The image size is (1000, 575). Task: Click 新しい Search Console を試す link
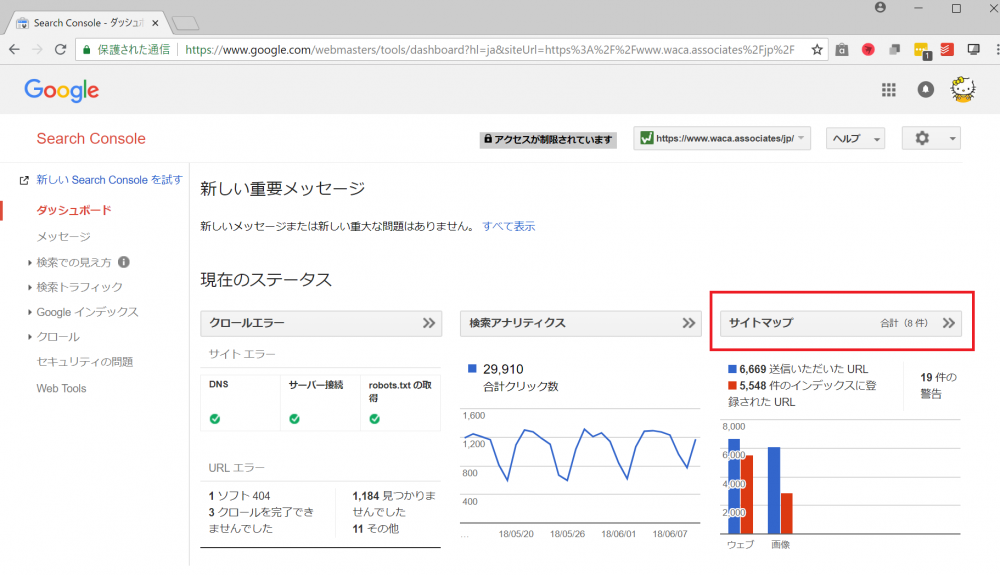coord(109,180)
